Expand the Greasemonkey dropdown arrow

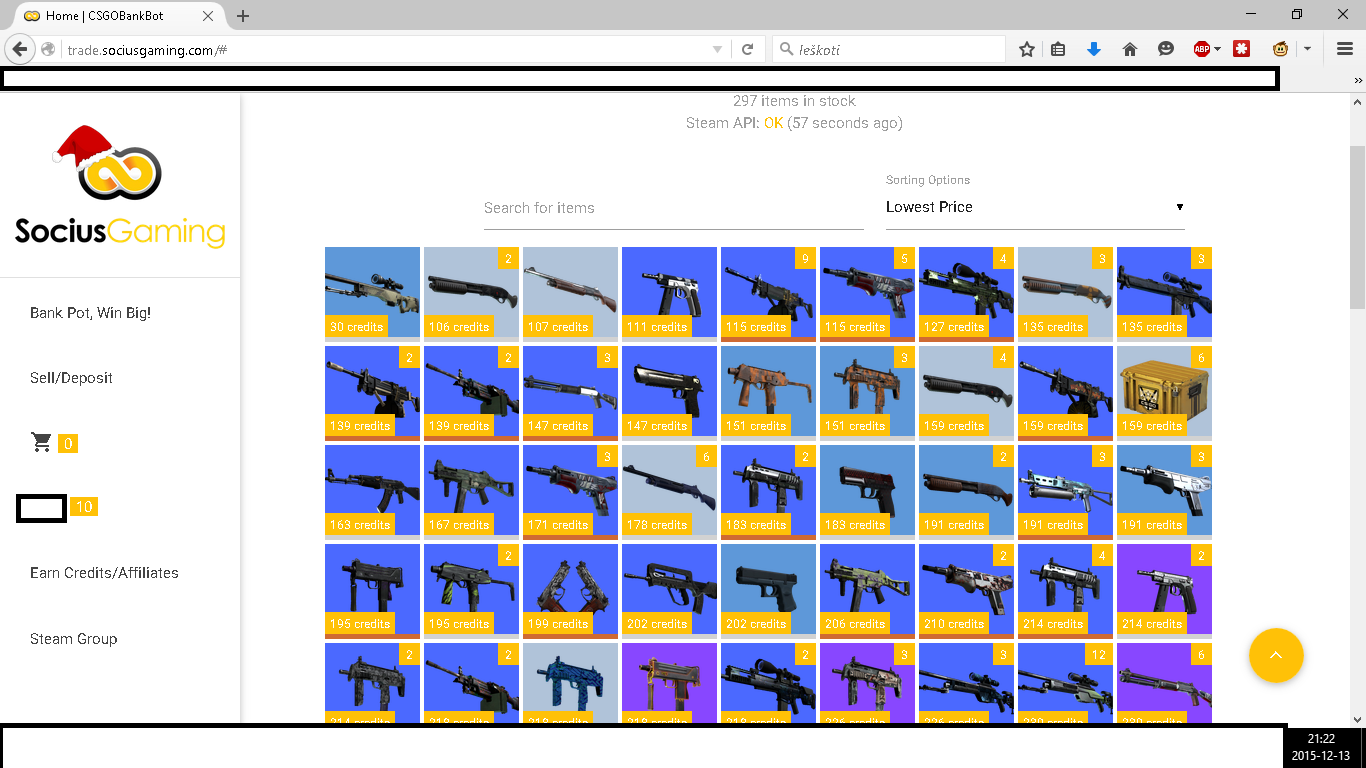coord(1306,49)
